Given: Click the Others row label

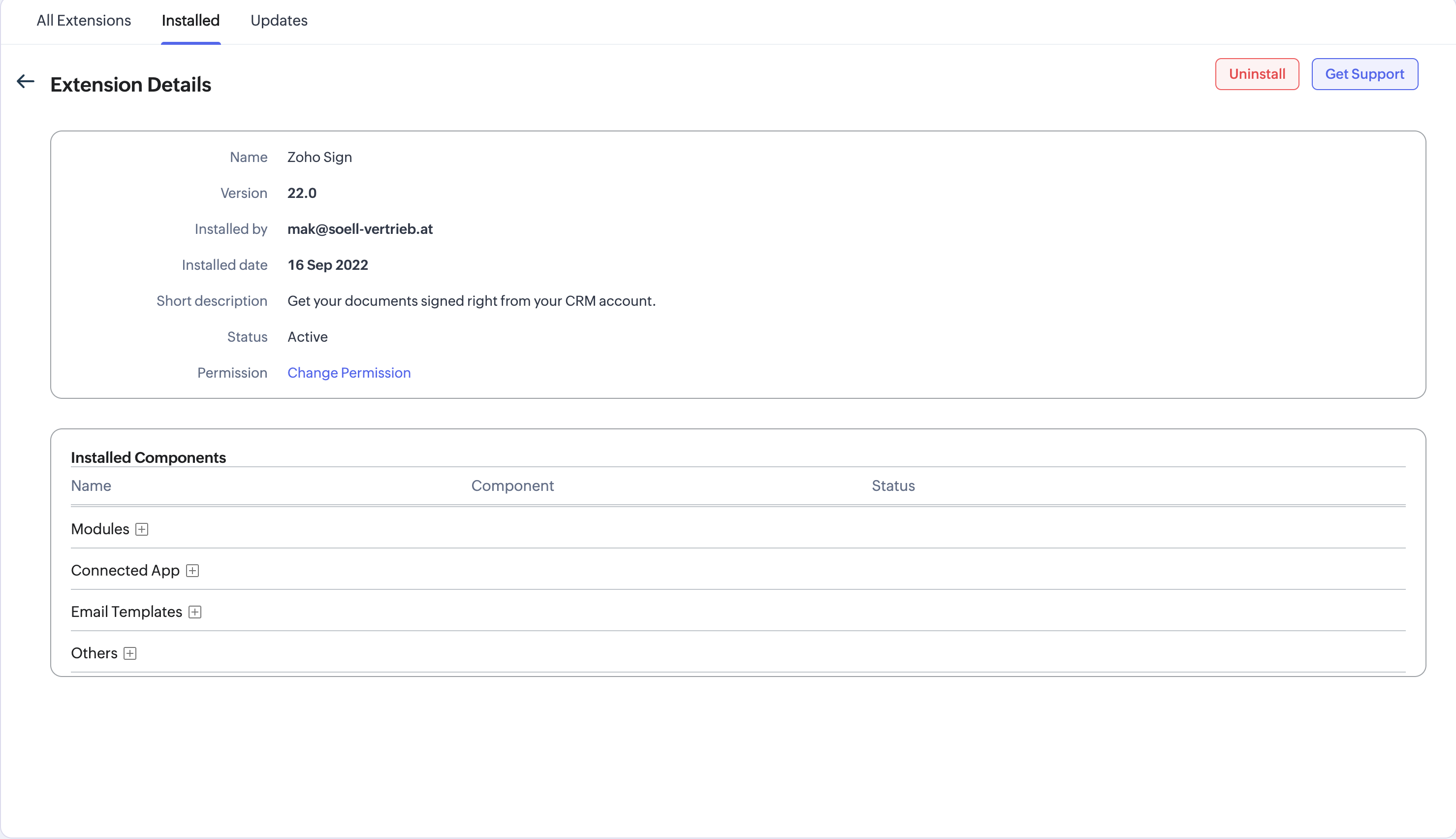Looking at the screenshot, I should click(95, 653).
